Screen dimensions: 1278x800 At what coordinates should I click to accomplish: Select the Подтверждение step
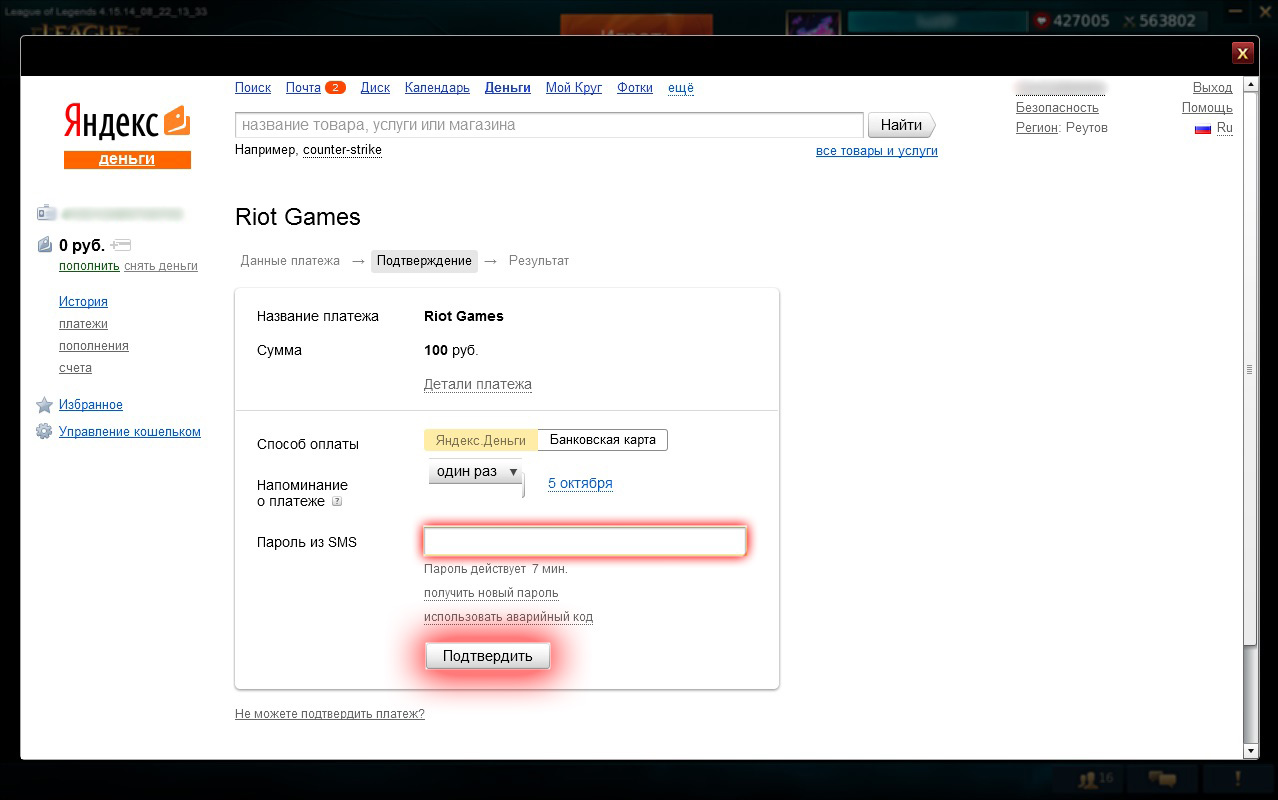click(x=424, y=261)
